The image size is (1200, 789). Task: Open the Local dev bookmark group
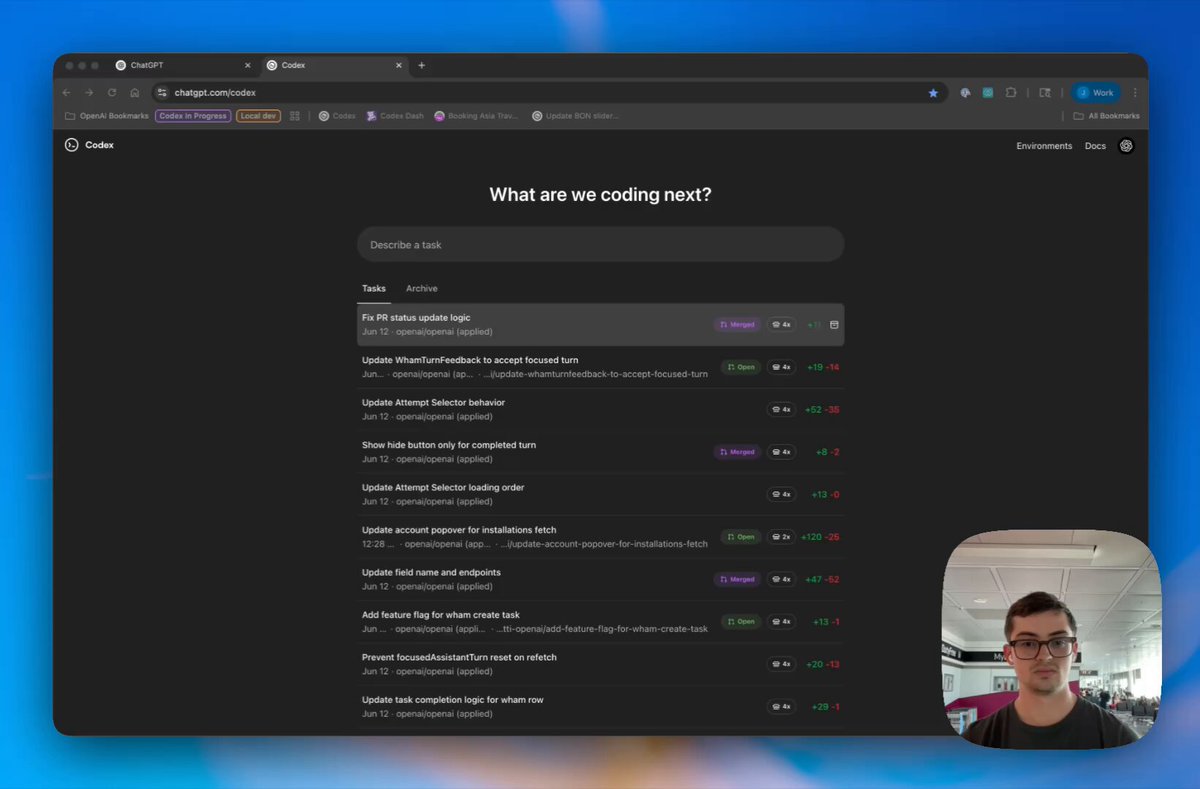point(258,116)
